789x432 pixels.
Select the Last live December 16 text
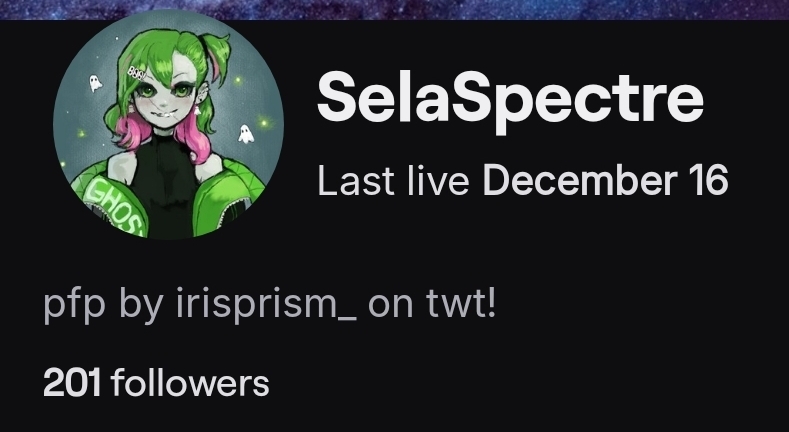(523, 181)
